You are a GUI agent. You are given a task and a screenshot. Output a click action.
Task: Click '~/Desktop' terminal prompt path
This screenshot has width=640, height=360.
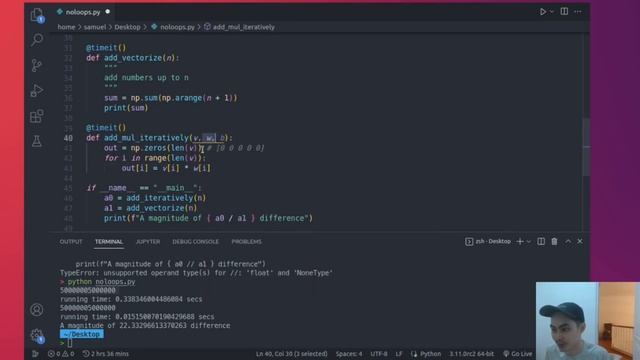pyautogui.click(x=82, y=334)
